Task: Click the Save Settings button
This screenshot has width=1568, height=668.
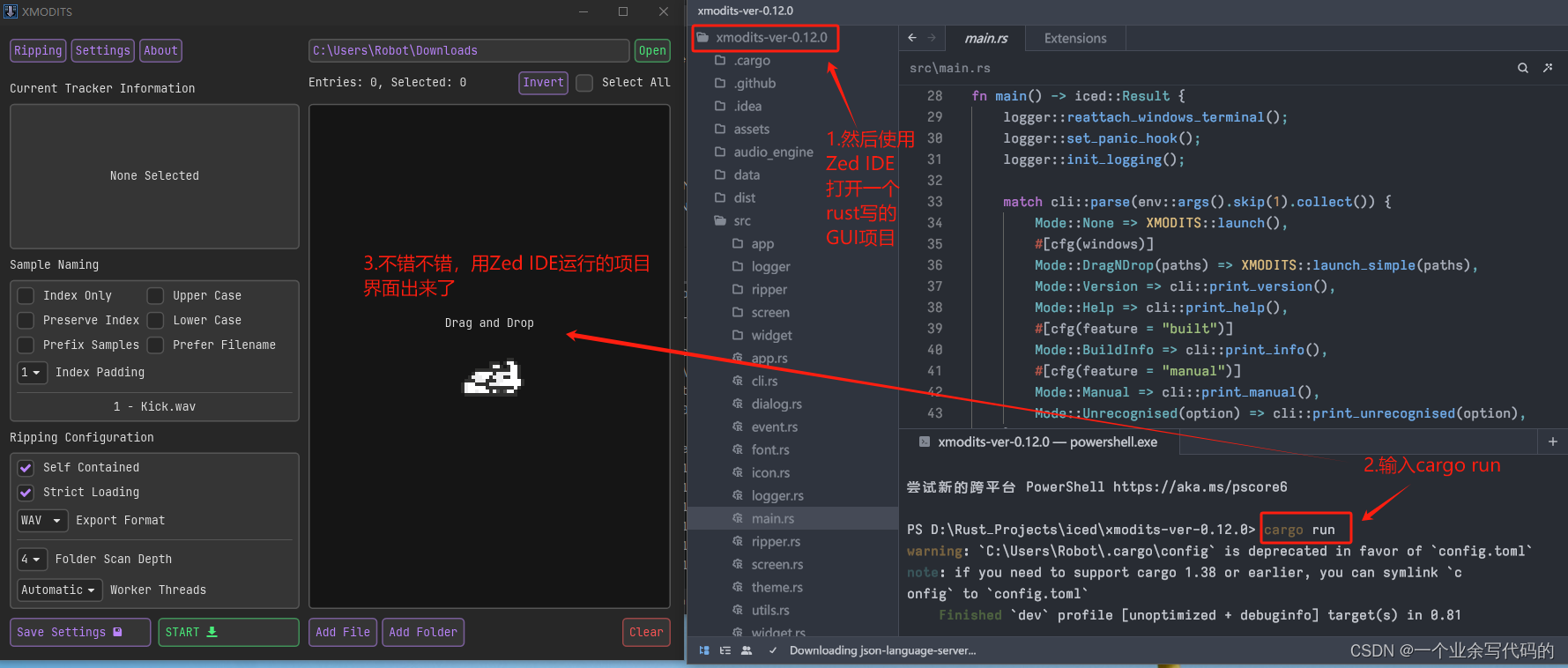Action: click(80, 632)
